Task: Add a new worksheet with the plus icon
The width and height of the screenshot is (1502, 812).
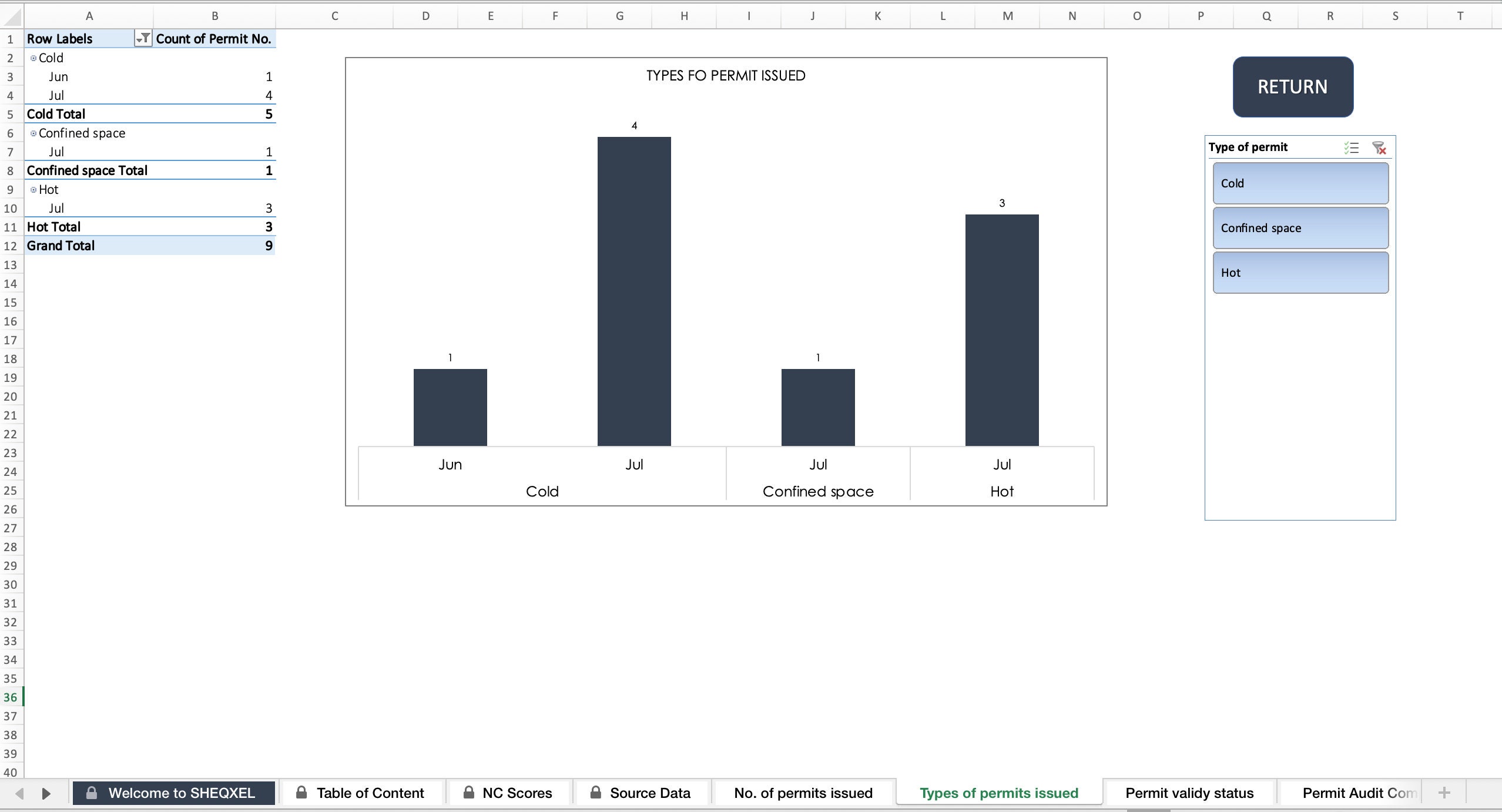Action: click(1444, 792)
